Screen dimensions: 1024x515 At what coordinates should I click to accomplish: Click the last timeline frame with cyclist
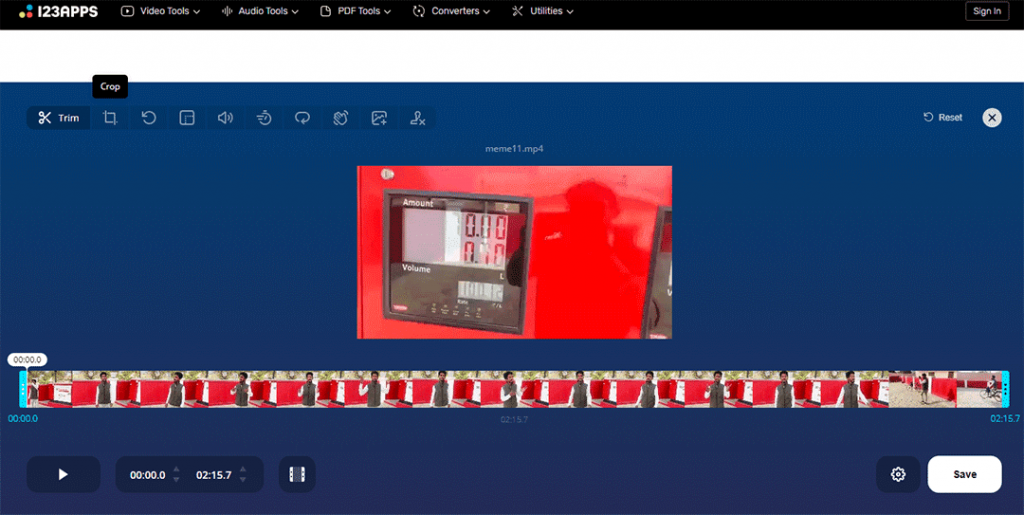pos(979,390)
